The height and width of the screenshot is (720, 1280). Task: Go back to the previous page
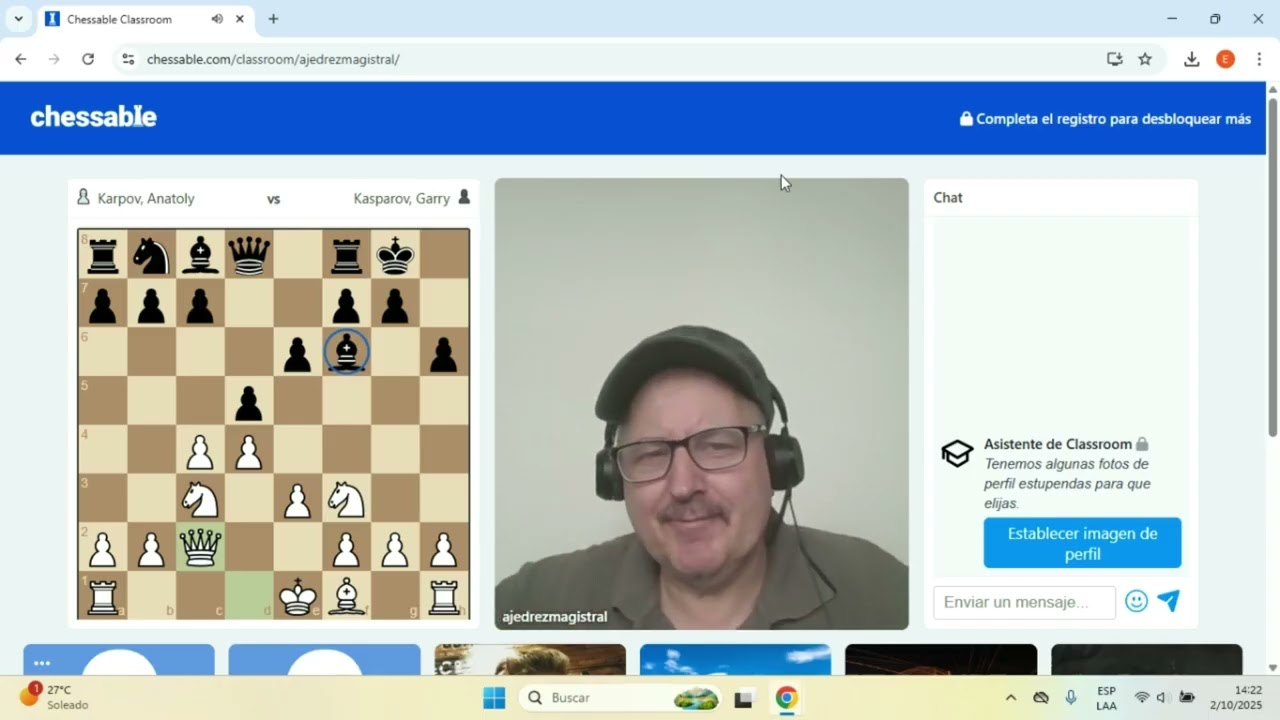[21, 59]
